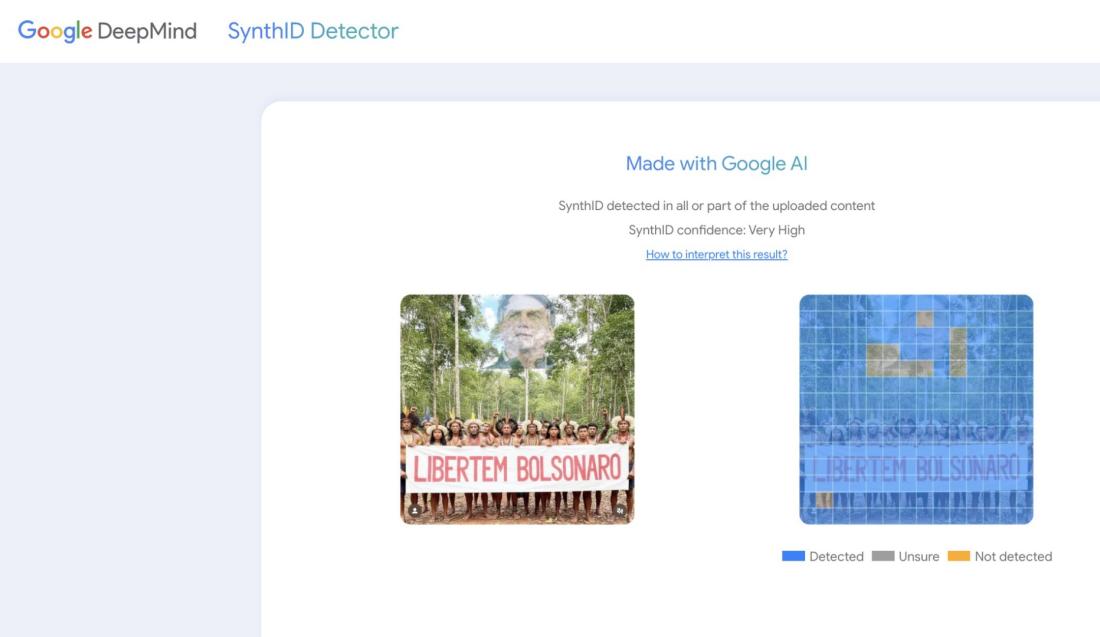1100x637 pixels.
Task: Select the gray Unsure legend swatch
Action: pyautogui.click(x=883, y=557)
